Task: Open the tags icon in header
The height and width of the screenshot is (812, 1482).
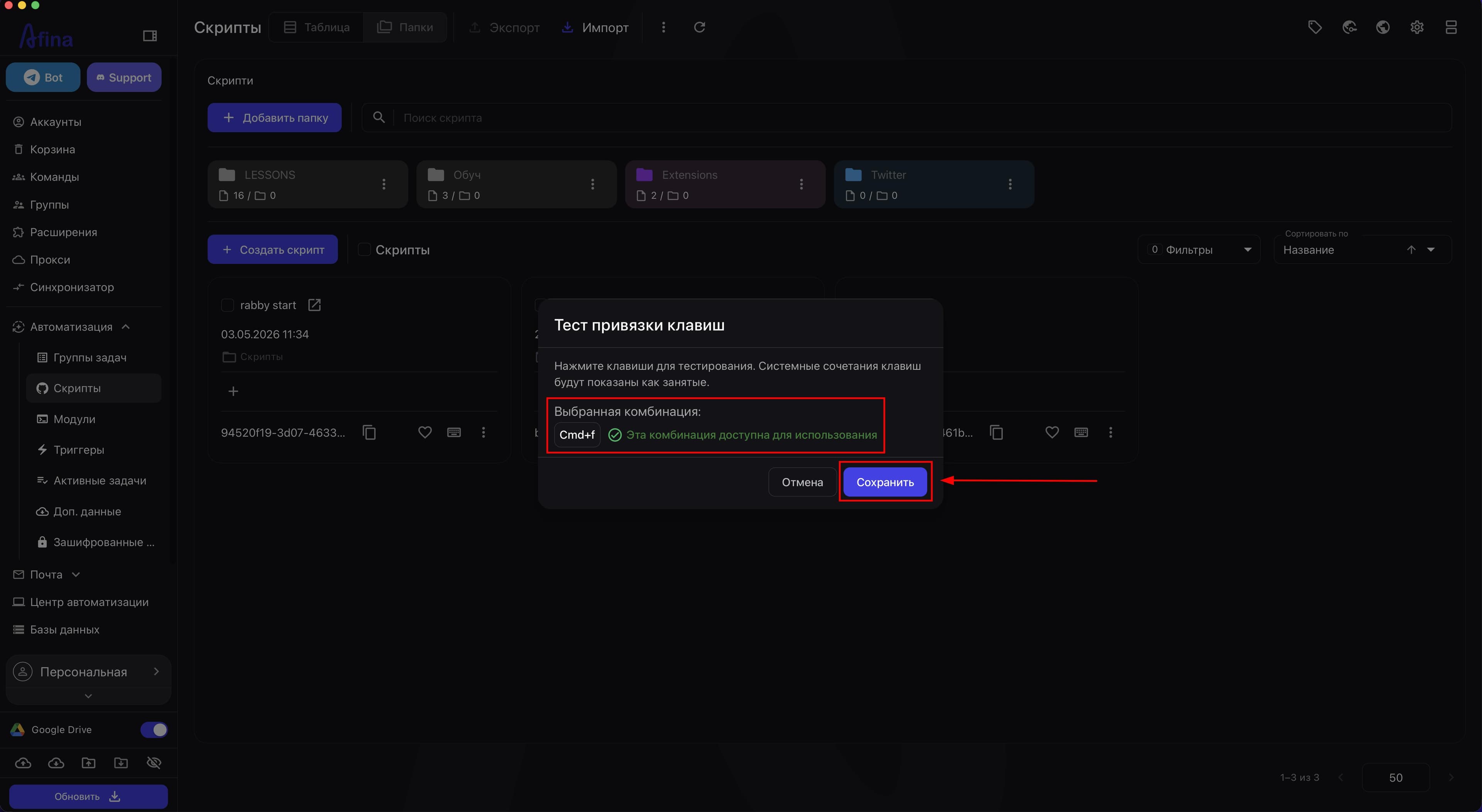Action: tap(1315, 27)
